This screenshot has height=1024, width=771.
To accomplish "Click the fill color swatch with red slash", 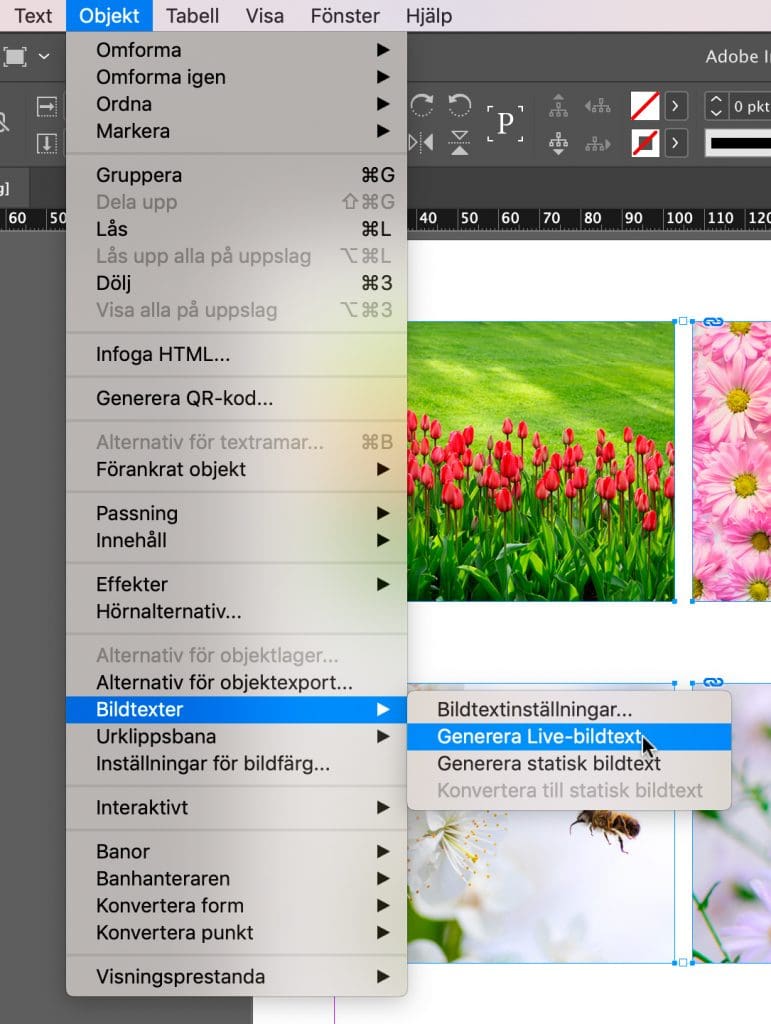I will pos(644,106).
